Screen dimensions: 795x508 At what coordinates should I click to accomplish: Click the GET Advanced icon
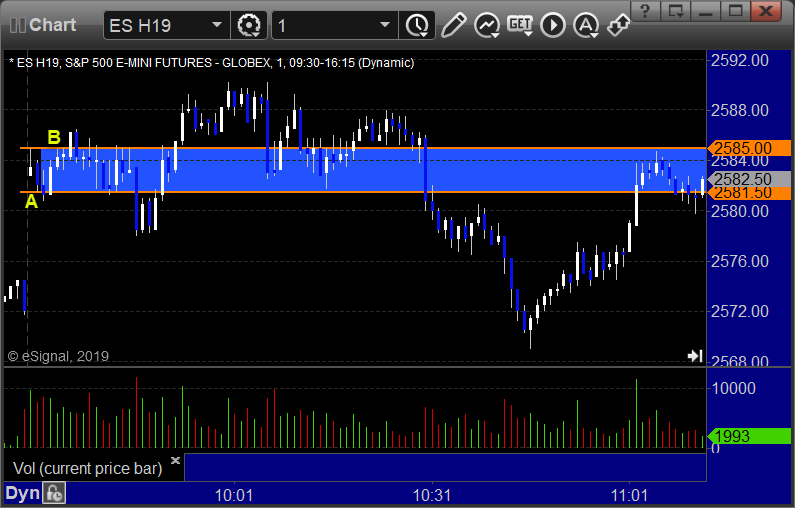coord(520,25)
